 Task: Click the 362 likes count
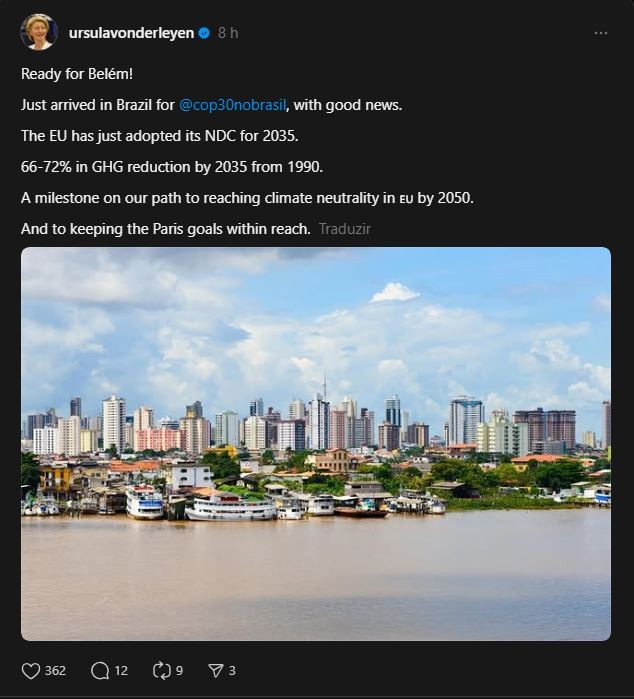click(55, 671)
